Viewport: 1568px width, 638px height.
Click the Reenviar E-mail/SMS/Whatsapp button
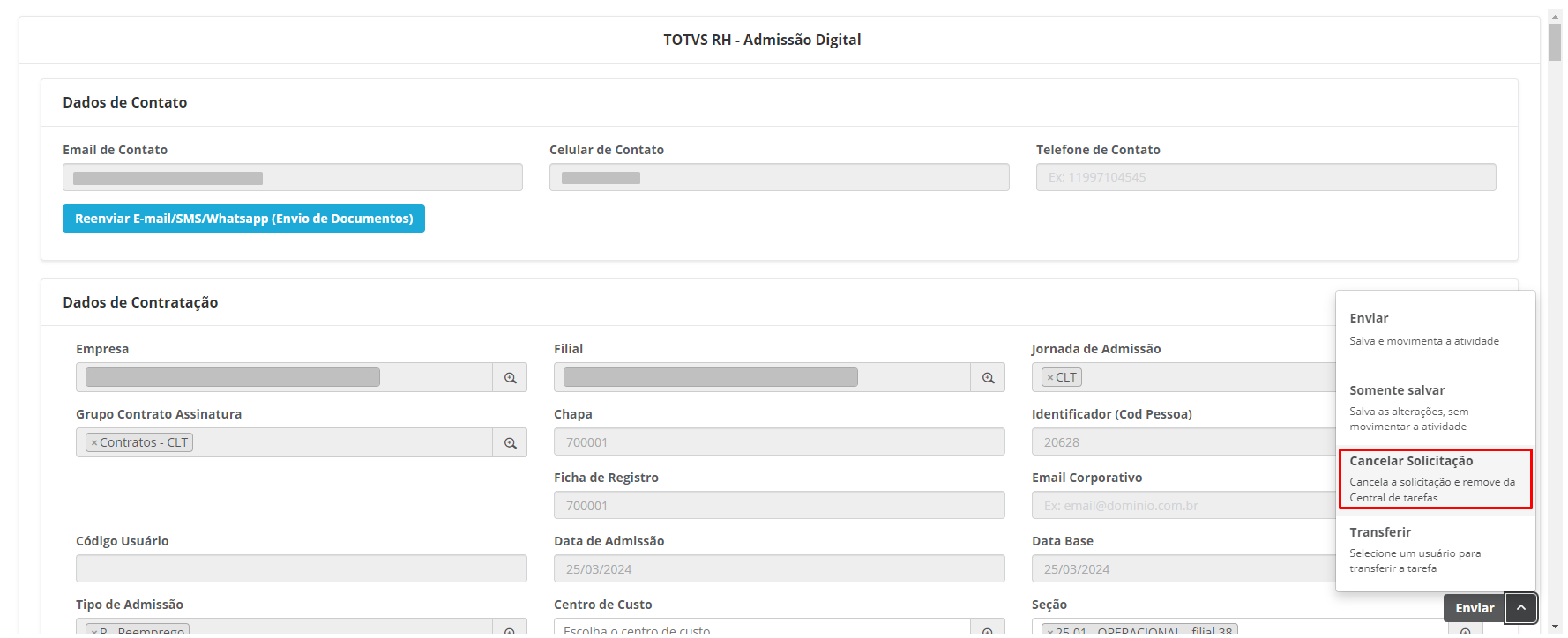pos(243,219)
